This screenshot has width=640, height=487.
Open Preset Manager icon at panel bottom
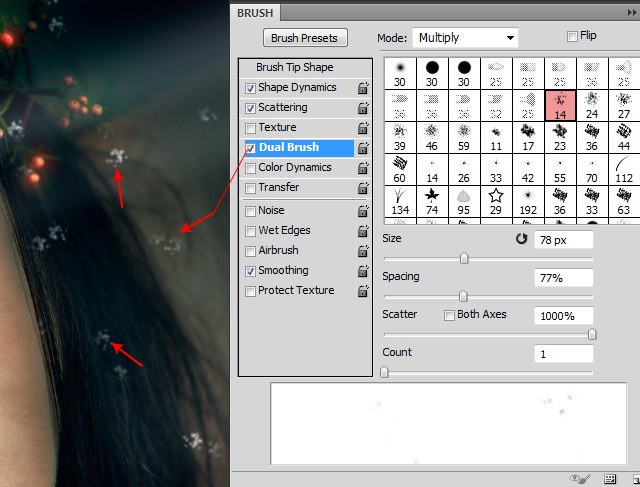coord(610,479)
